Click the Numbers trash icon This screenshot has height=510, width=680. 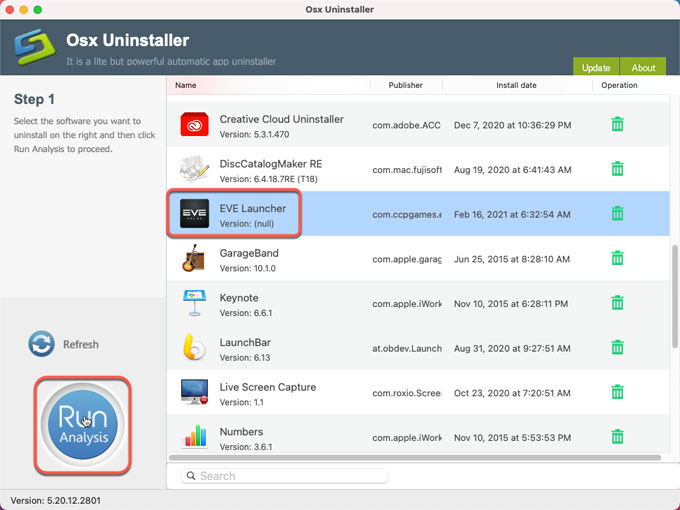click(617, 437)
